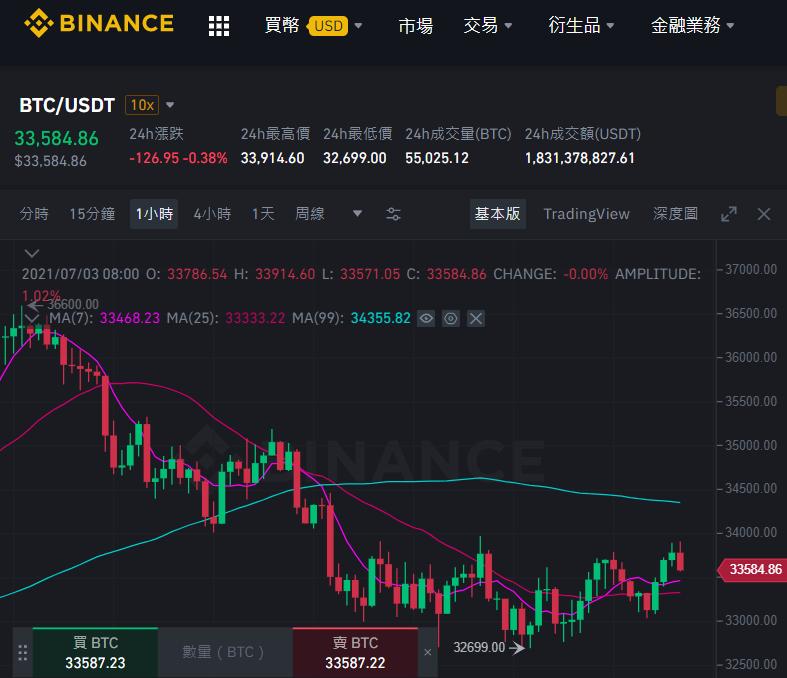The image size is (787, 678).
Task: Grab the quick trade bar drag handle
Action: [x=23, y=652]
